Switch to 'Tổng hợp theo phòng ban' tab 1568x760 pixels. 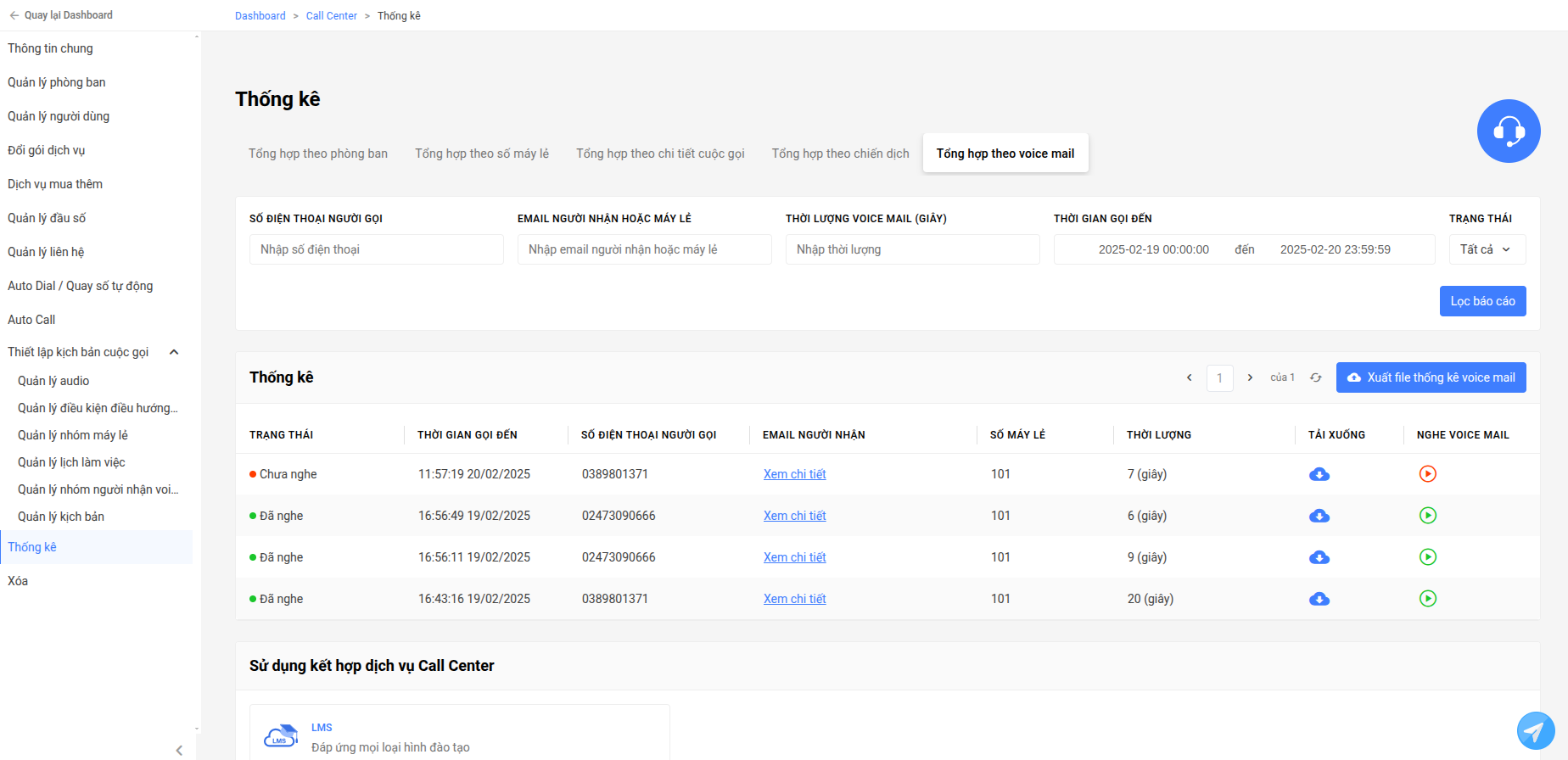[318, 154]
